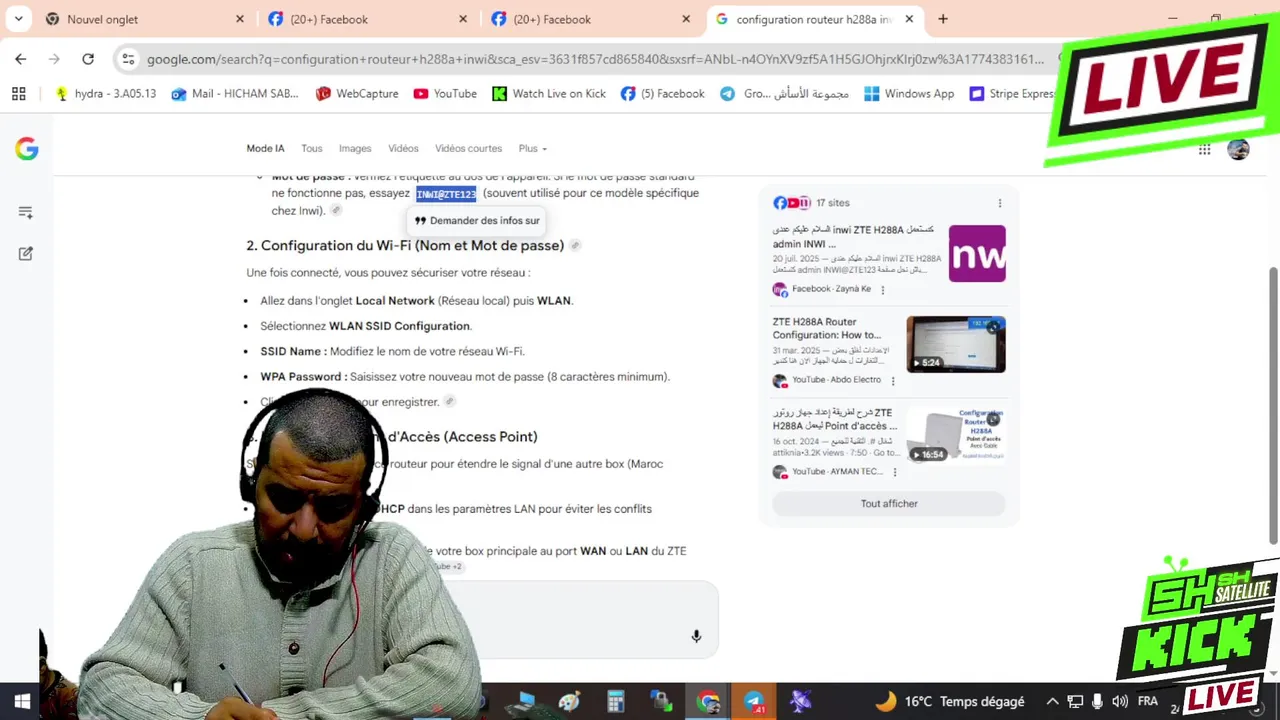The image size is (1280, 720).
Task: Close the Nouvel onglet tab
Action: point(240,19)
